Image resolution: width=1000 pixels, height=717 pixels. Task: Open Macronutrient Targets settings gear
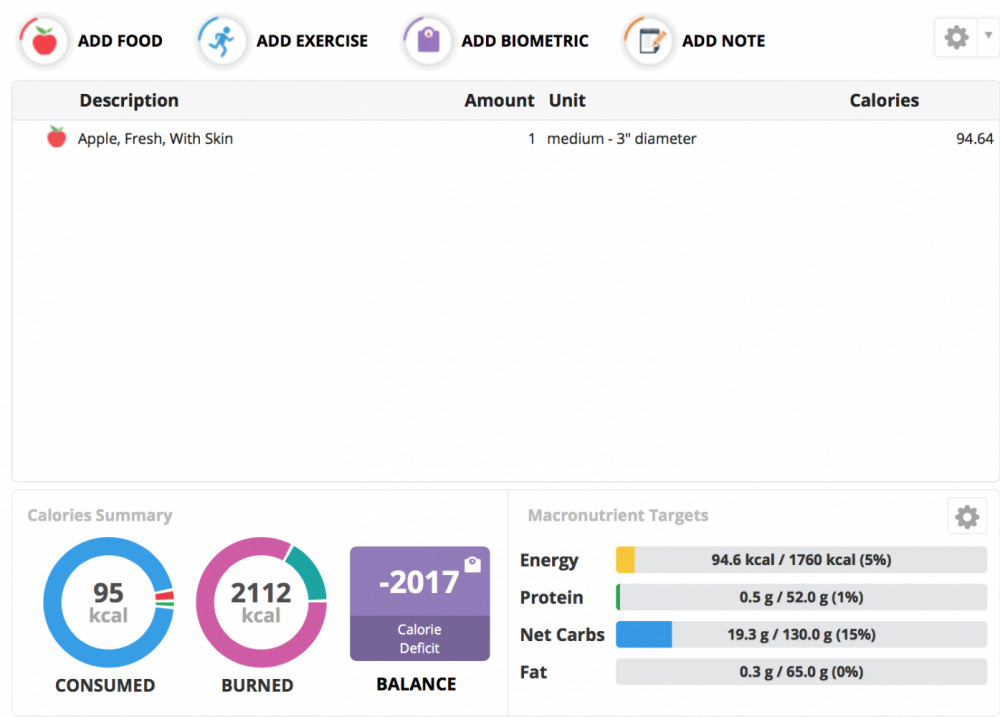(x=966, y=517)
